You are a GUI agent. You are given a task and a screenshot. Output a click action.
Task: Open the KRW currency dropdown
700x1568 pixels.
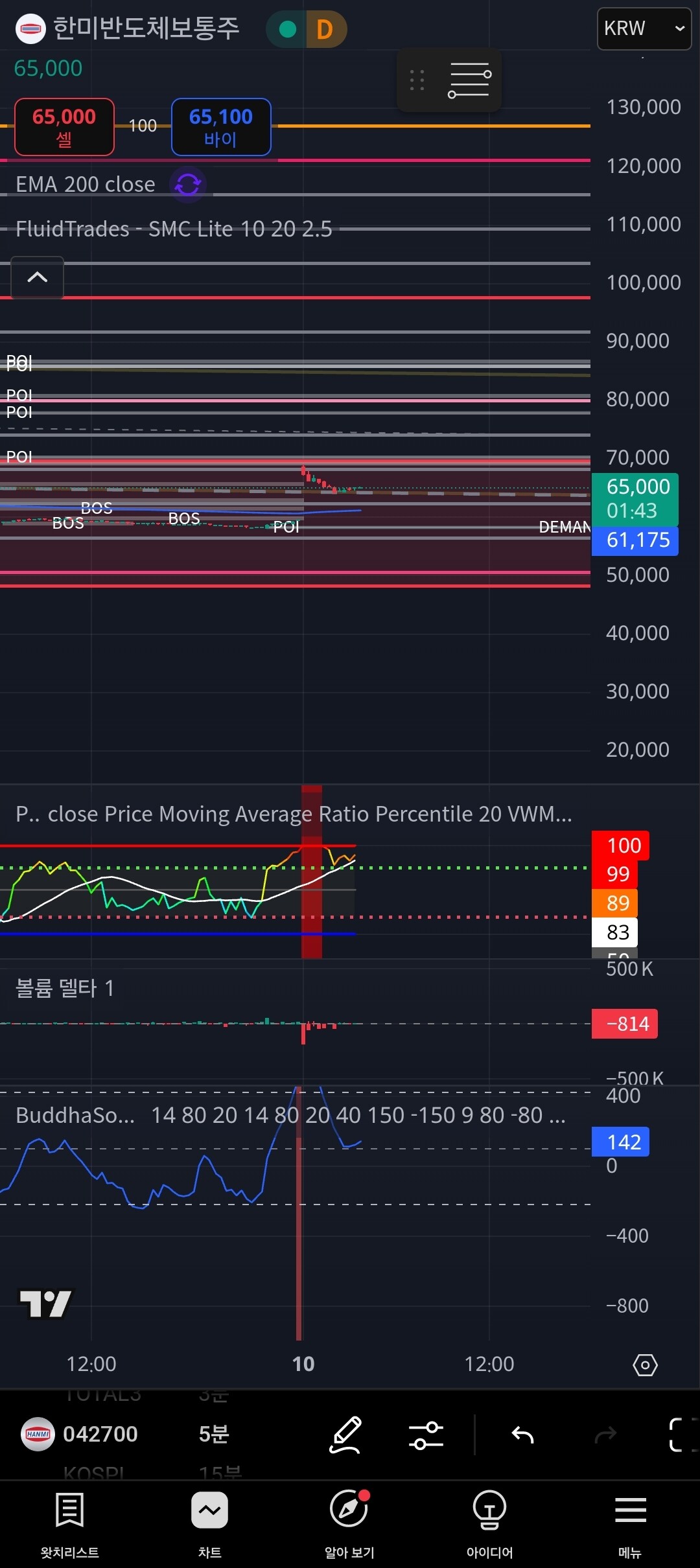[x=644, y=29]
